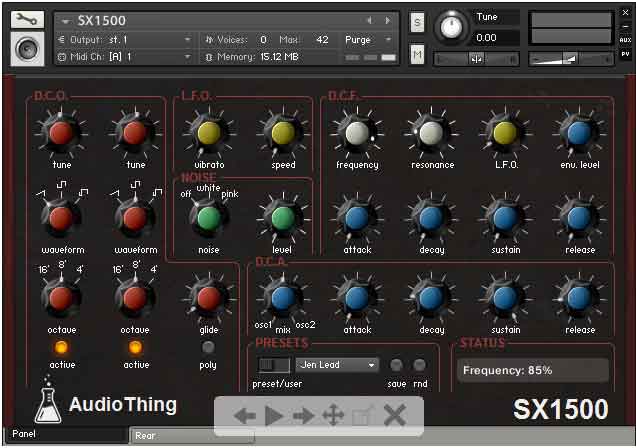Click the volume slider in header
This screenshot has height=448, width=636.
tap(571, 59)
